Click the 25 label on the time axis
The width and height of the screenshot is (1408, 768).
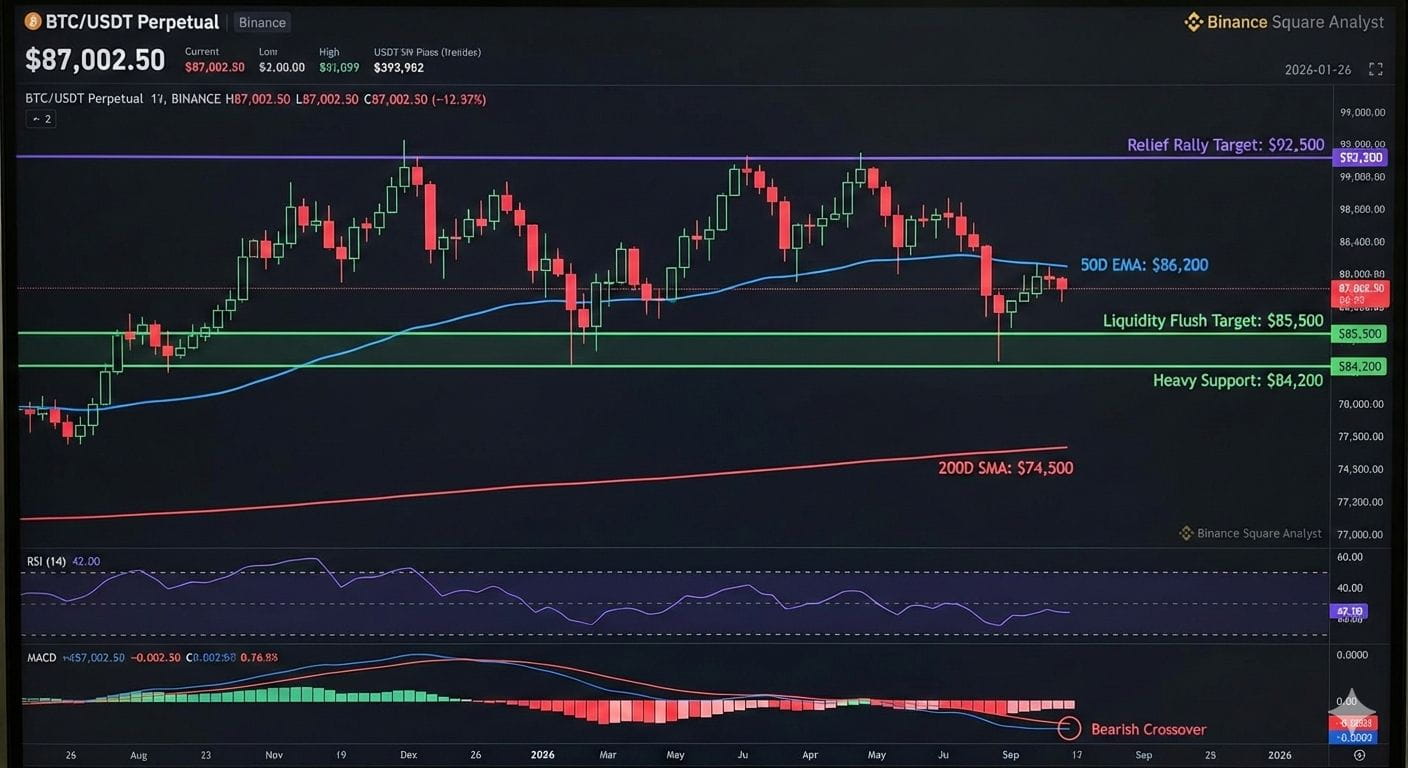click(x=1211, y=755)
